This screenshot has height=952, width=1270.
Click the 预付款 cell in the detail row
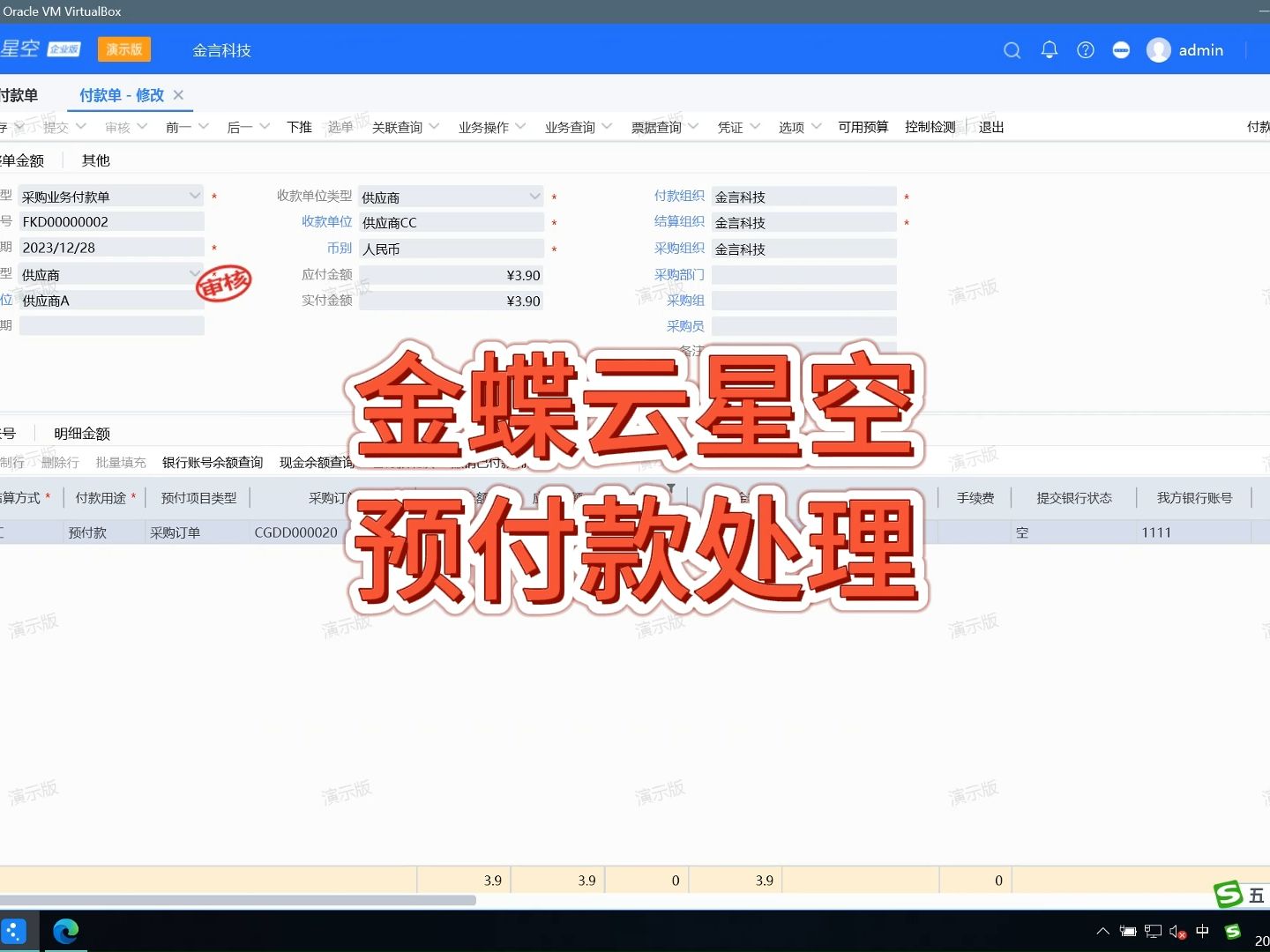(105, 532)
